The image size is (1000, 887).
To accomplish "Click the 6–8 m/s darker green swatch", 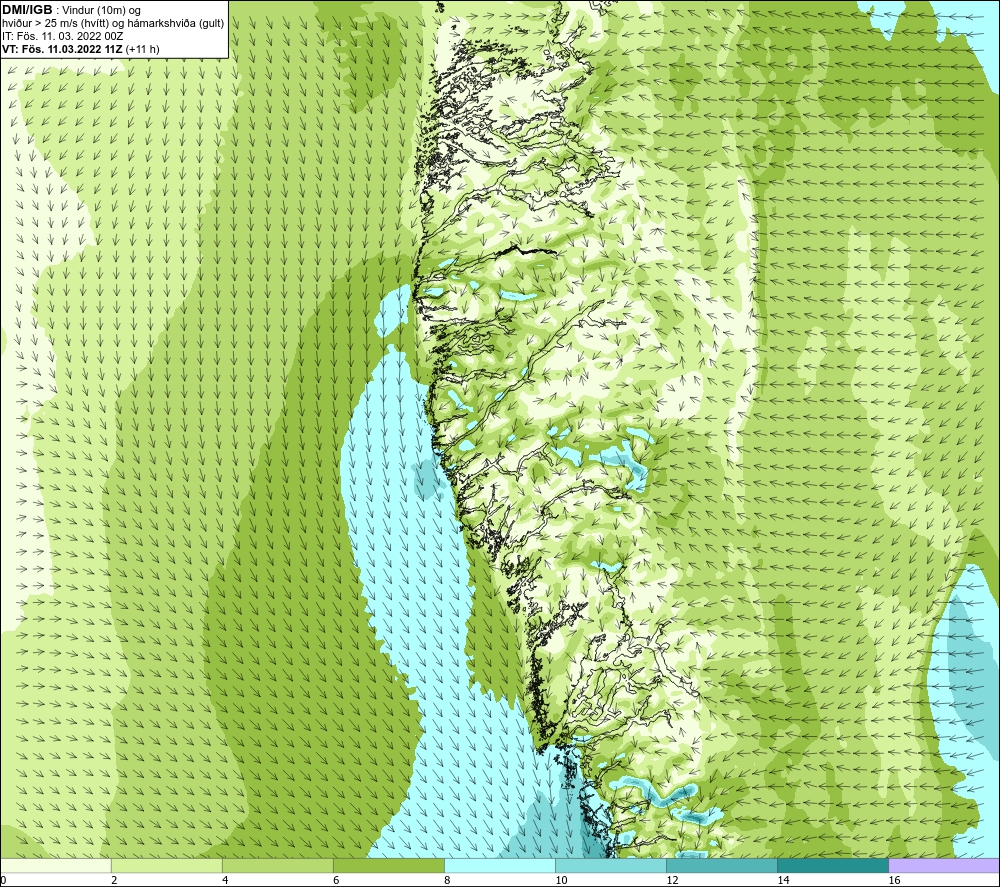I will coord(389,865).
